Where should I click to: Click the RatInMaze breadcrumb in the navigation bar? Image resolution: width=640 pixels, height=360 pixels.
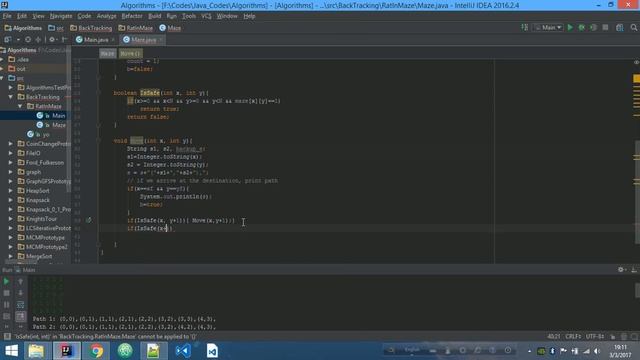pos(136,28)
